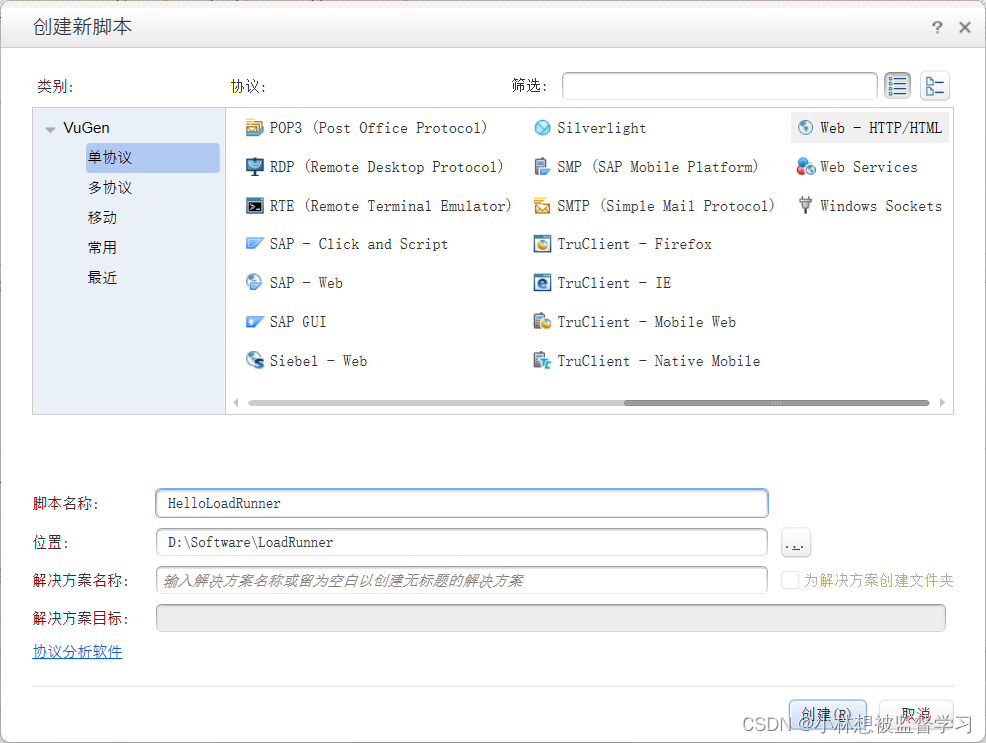The height and width of the screenshot is (743, 986).
Task: Open the 协议分析软件 link
Action: click(77, 652)
